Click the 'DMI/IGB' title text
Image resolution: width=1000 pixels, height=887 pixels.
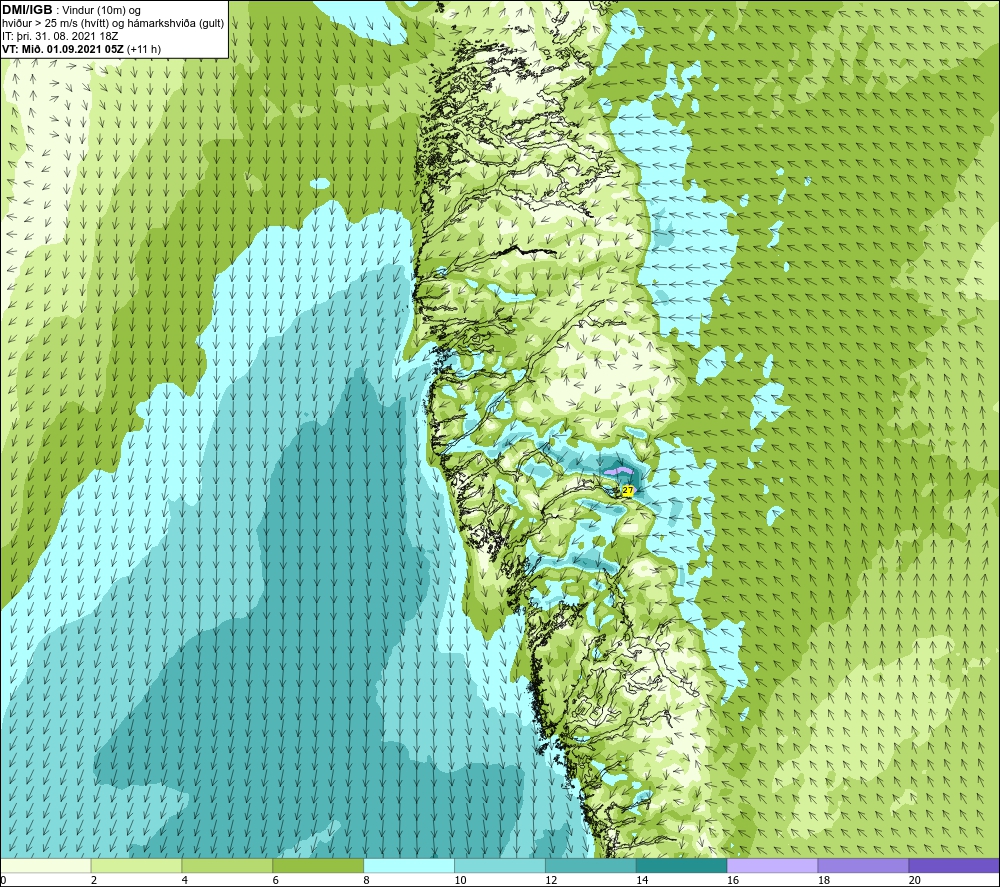click(27, 10)
